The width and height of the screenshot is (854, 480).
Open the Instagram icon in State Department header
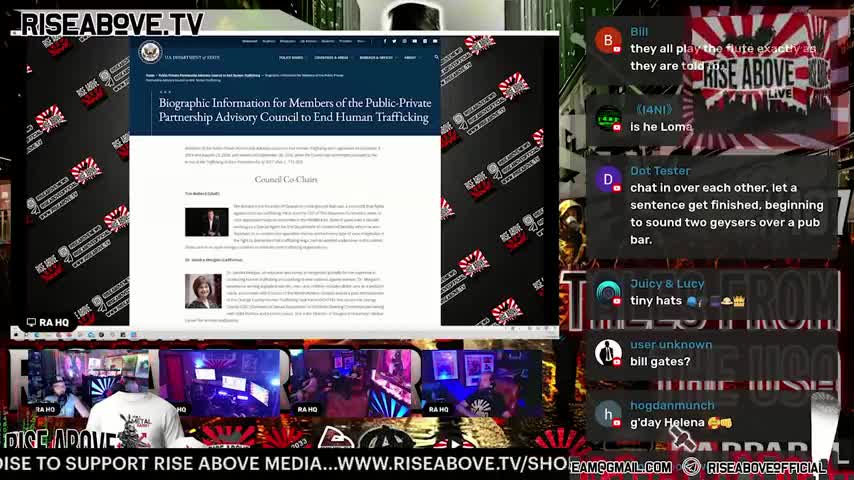pos(404,41)
